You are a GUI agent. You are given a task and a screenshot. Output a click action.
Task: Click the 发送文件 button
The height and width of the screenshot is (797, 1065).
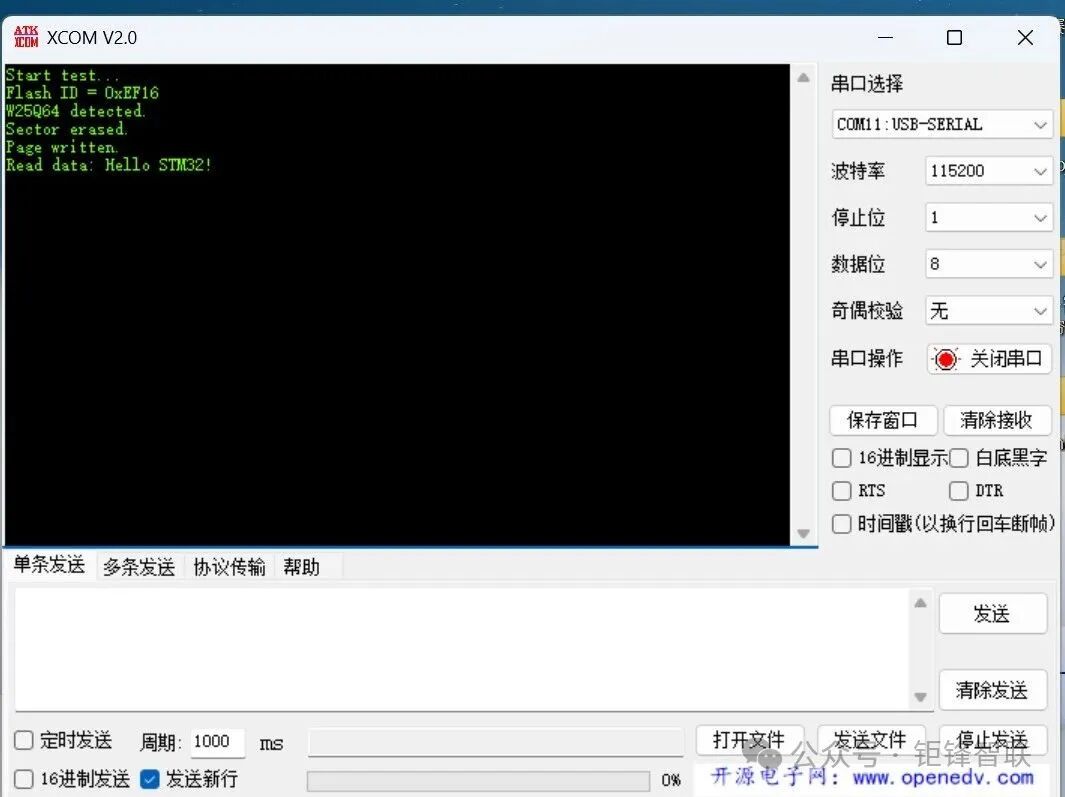(x=871, y=740)
